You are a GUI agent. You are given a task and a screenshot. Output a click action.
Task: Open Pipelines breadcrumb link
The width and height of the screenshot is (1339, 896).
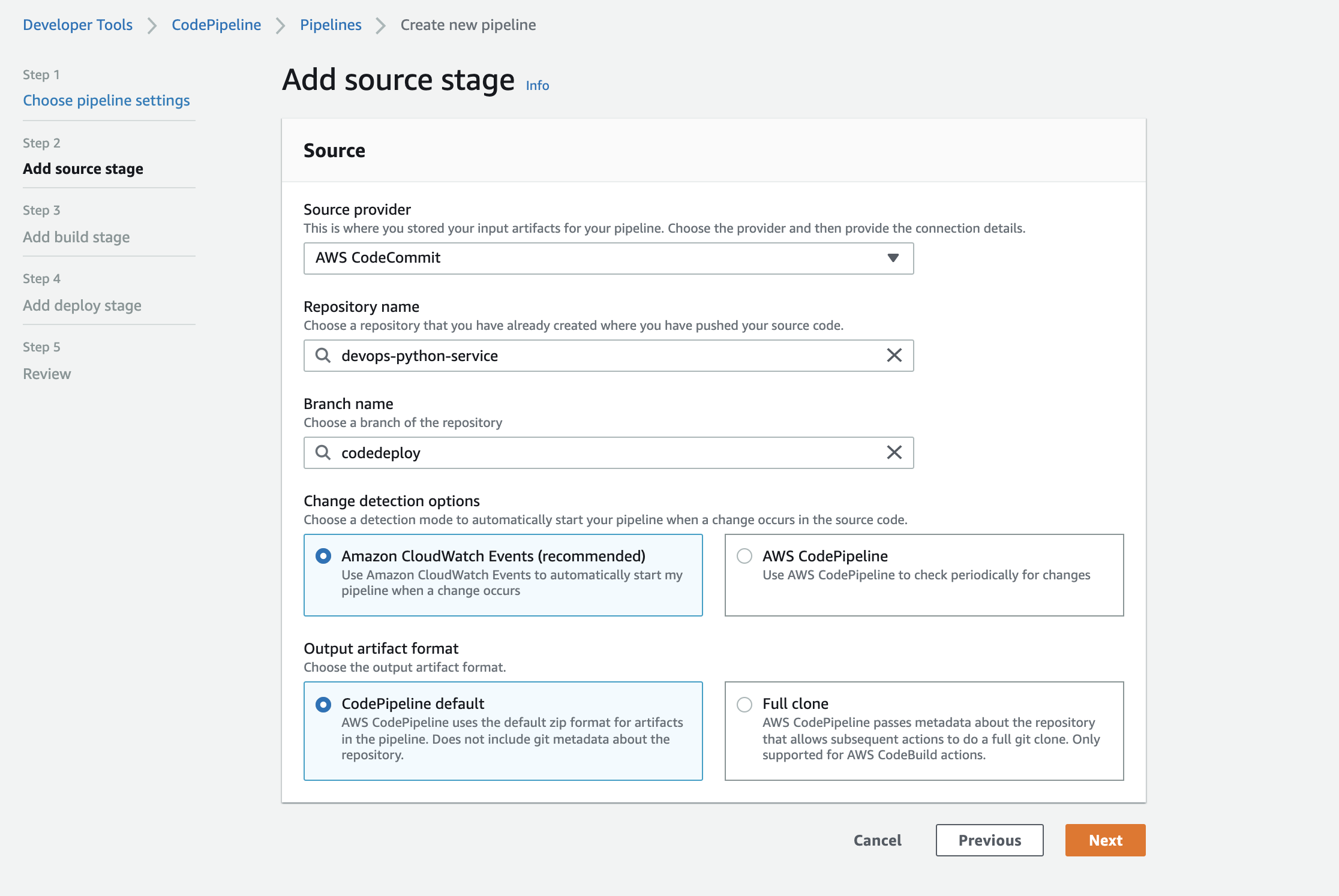331,25
